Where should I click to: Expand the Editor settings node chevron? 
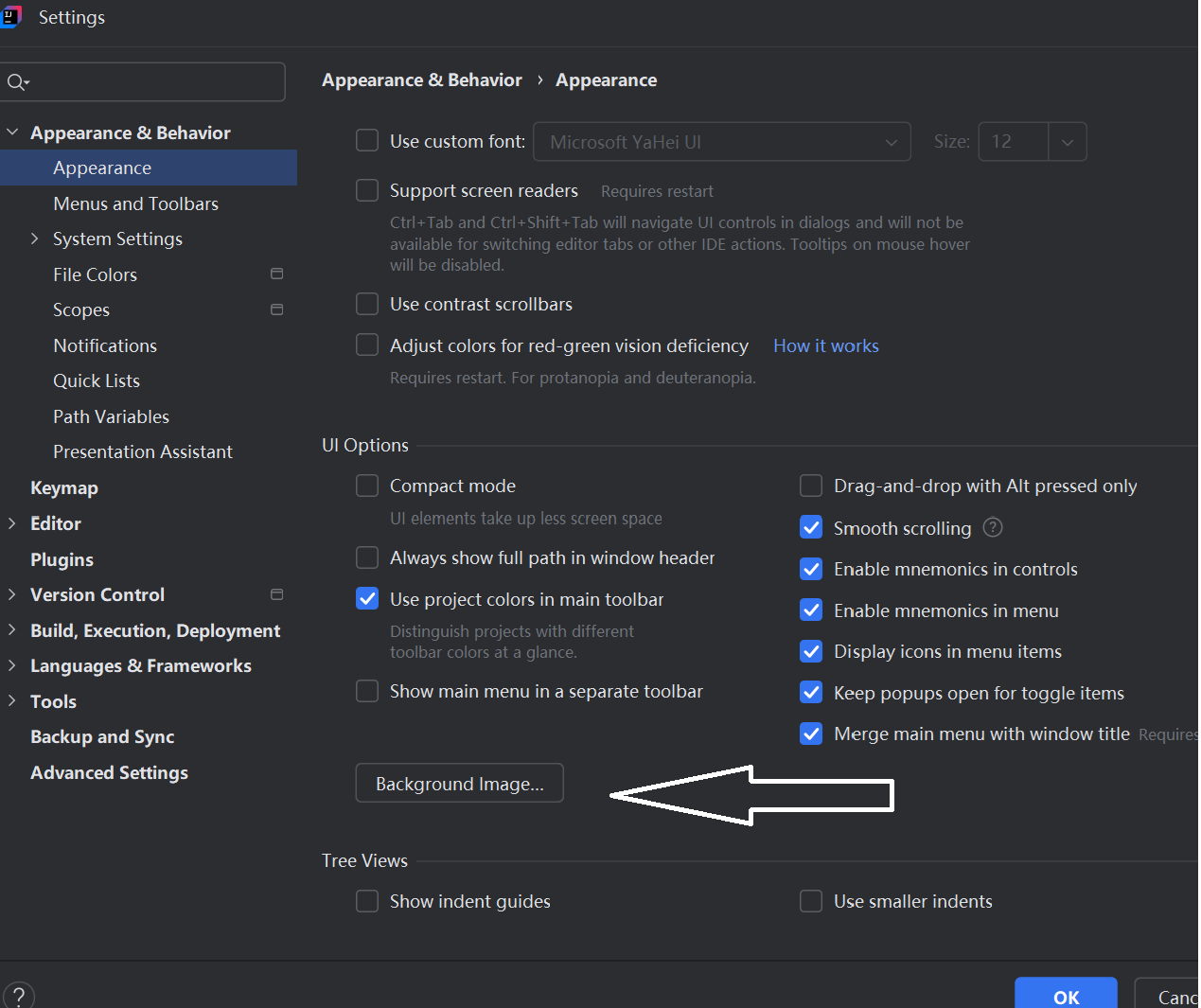click(12, 523)
